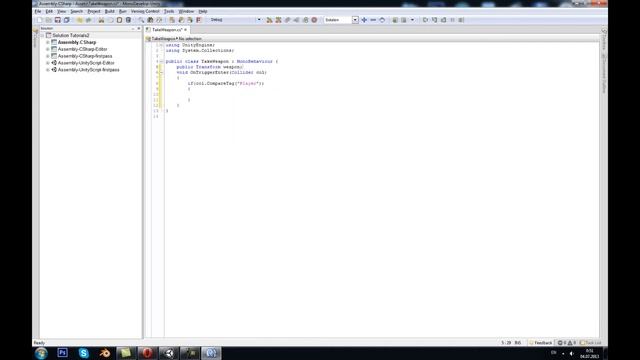The image size is (640, 360).
Task: Select Assembly-CSharp-Editor in the tree
Action: [x=82, y=49]
